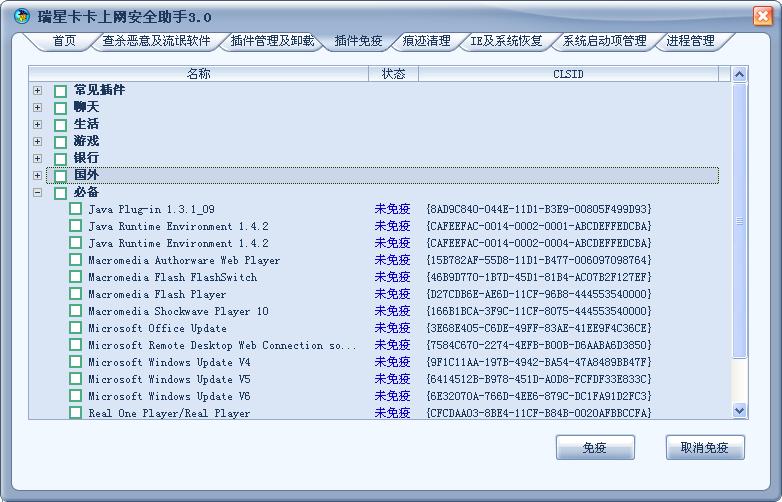Open the 首页 tab
The width and height of the screenshot is (782, 502).
[x=64, y=41]
